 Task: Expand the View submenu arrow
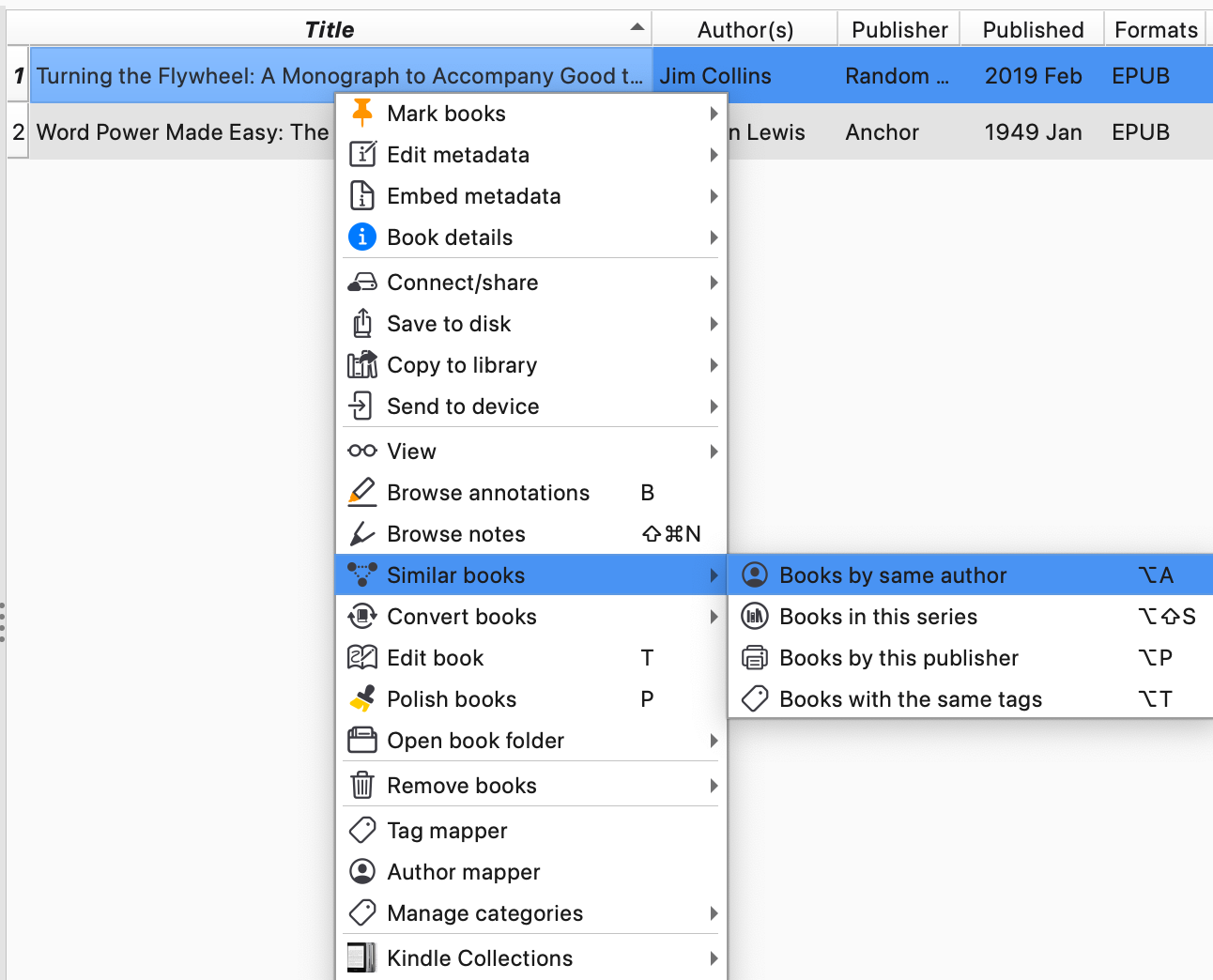[x=714, y=452]
